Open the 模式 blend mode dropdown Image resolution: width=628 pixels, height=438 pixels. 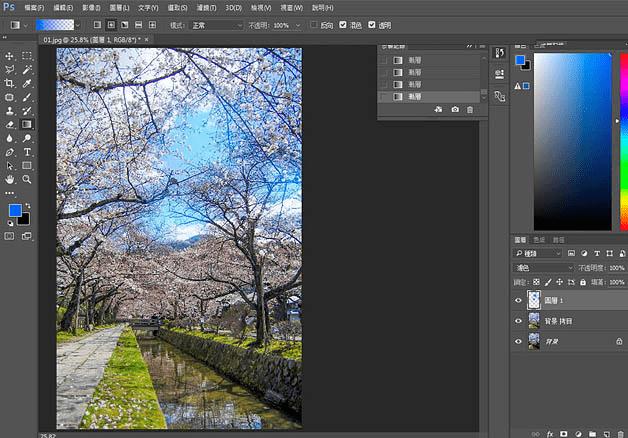coord(216,24)
